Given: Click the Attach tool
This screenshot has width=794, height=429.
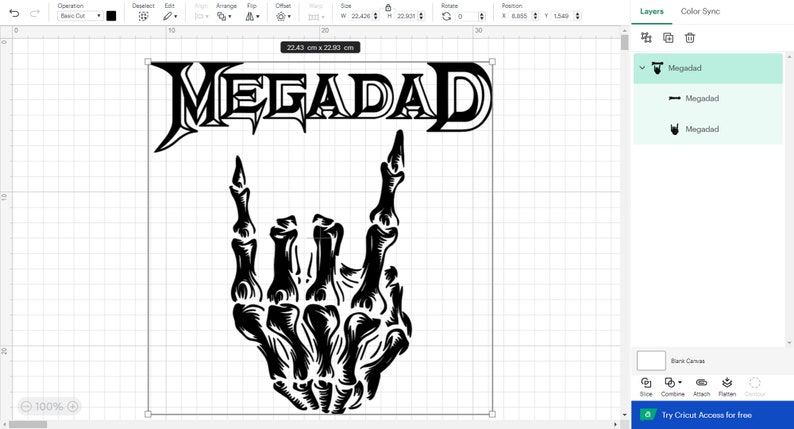Looking at the screenshot, I should (x=701, y=386).
